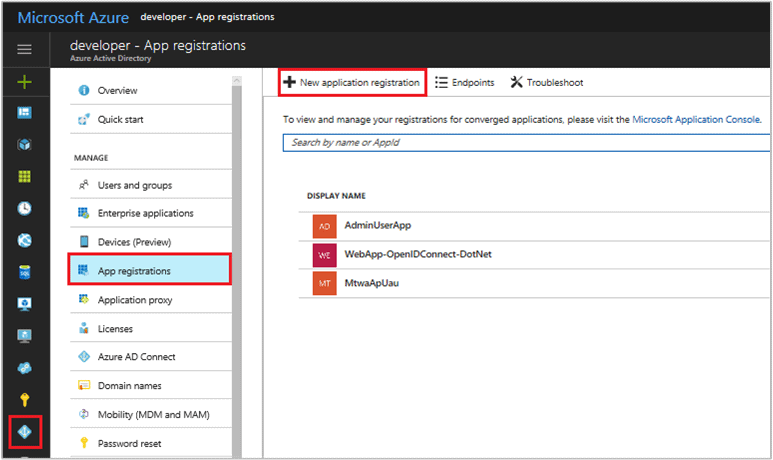Open the hamburger menu in the left sidebar
This screenshot has width=773, height=460.
(x=25, y=49)
